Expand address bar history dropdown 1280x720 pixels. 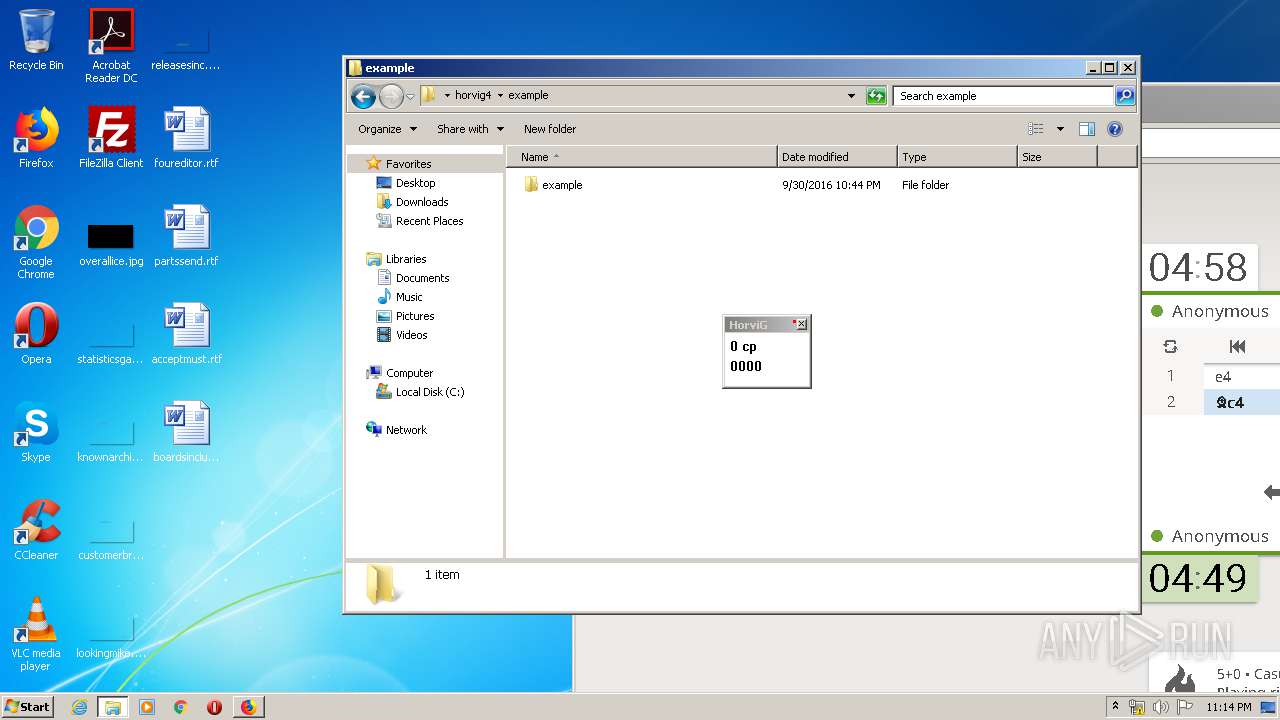point(851,96)
